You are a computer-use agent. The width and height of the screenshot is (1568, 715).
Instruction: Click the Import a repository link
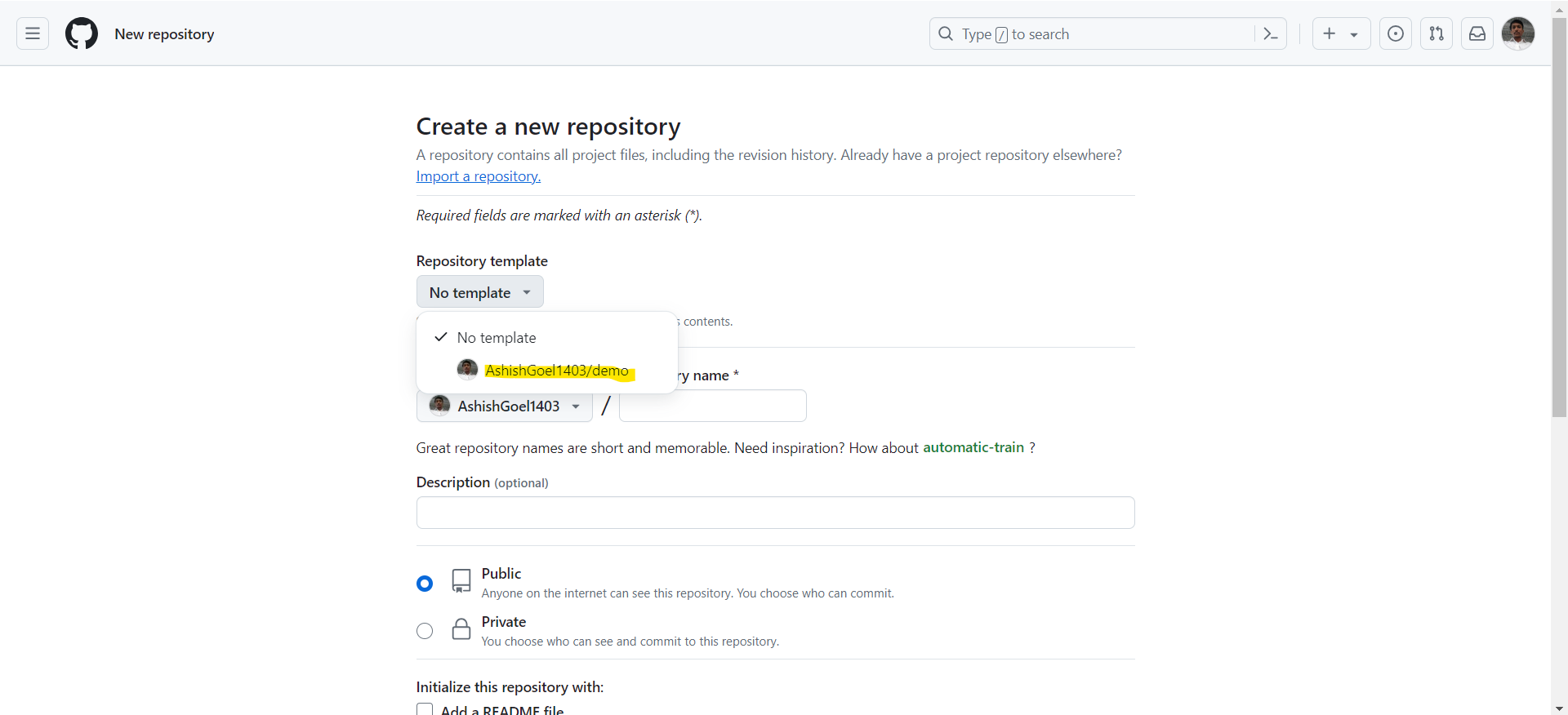478,176
